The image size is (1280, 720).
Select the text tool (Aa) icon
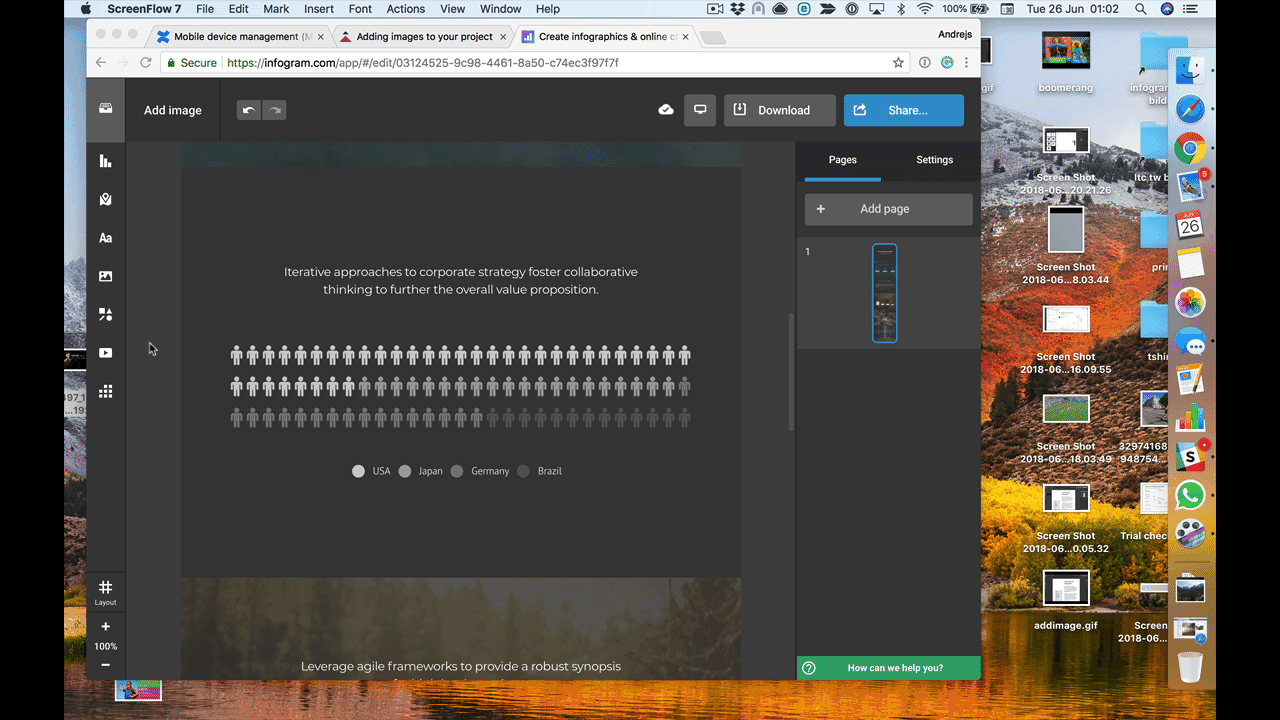[105, 238]
